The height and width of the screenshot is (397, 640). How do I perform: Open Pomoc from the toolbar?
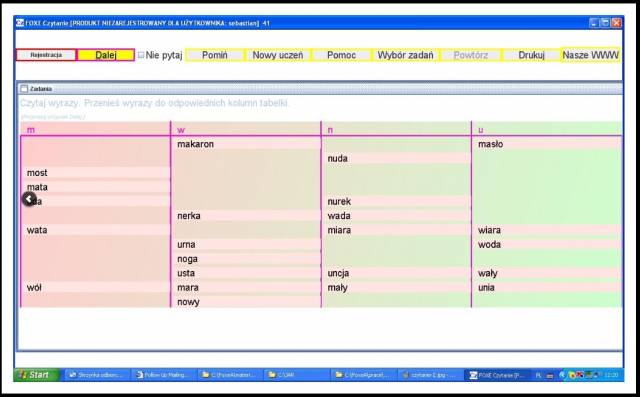click(341, 55)
